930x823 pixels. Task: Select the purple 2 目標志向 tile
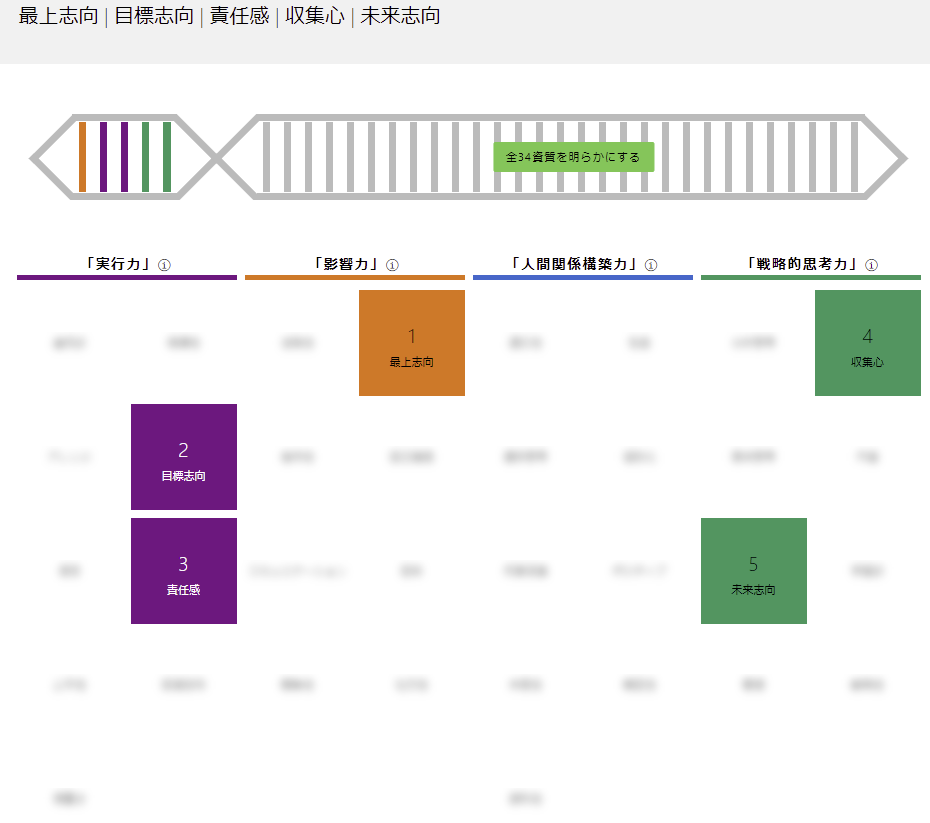click(184, 457)
